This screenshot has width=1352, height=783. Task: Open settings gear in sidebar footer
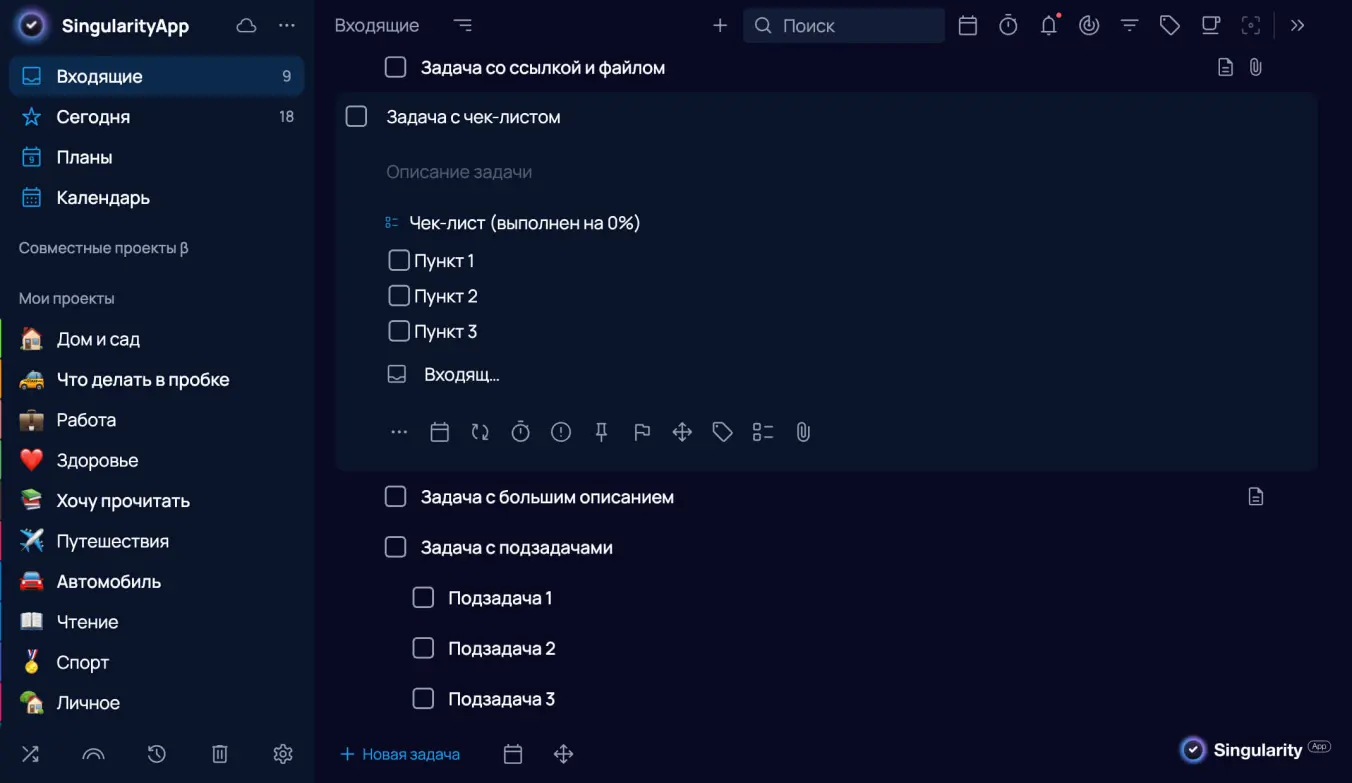point(283,754)
